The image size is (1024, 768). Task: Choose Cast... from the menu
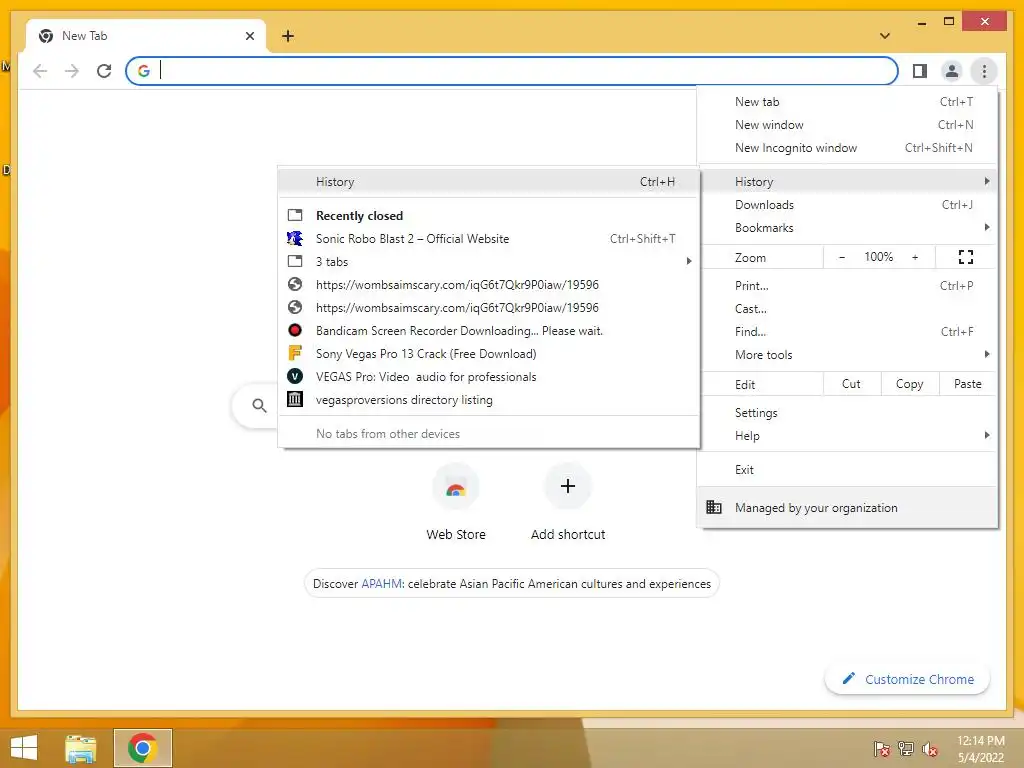coord(847,308)
